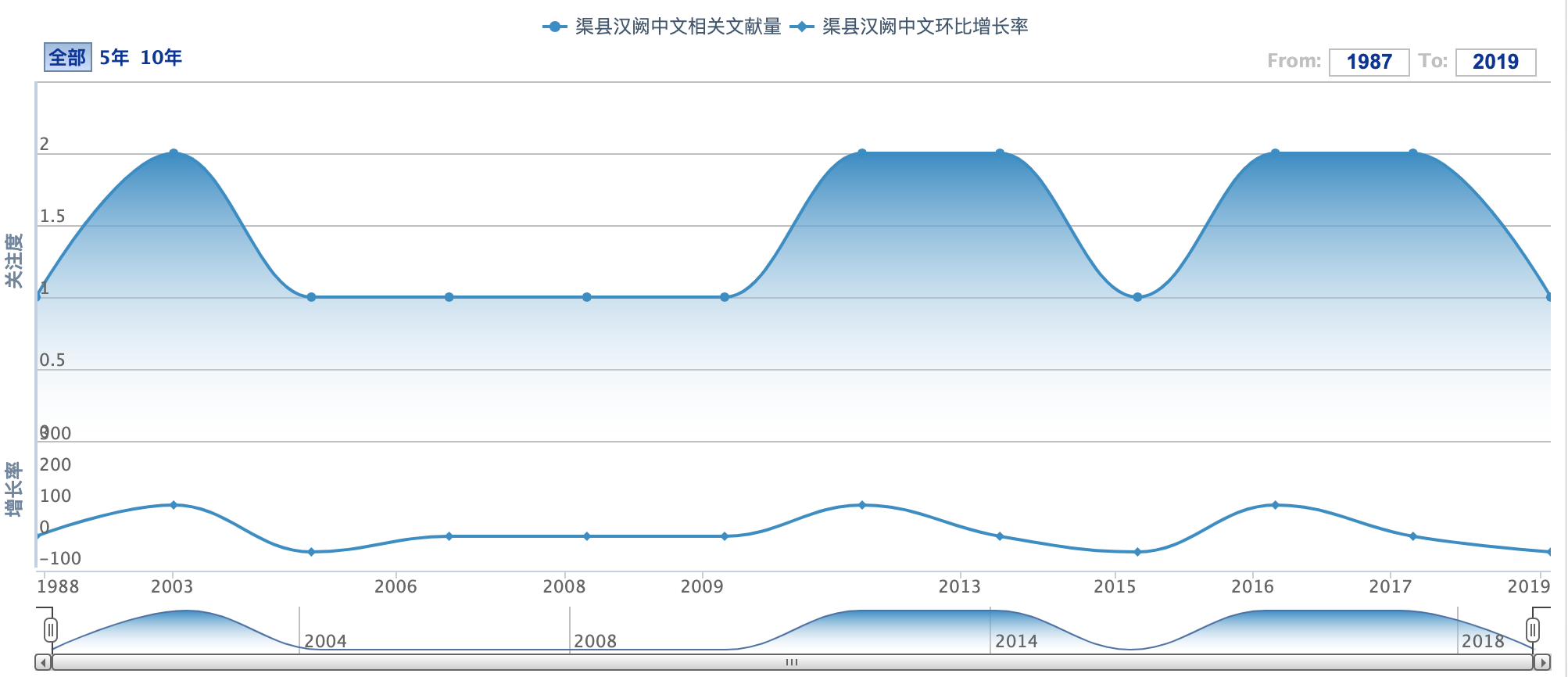Click the To year input field

(1495, 62)
